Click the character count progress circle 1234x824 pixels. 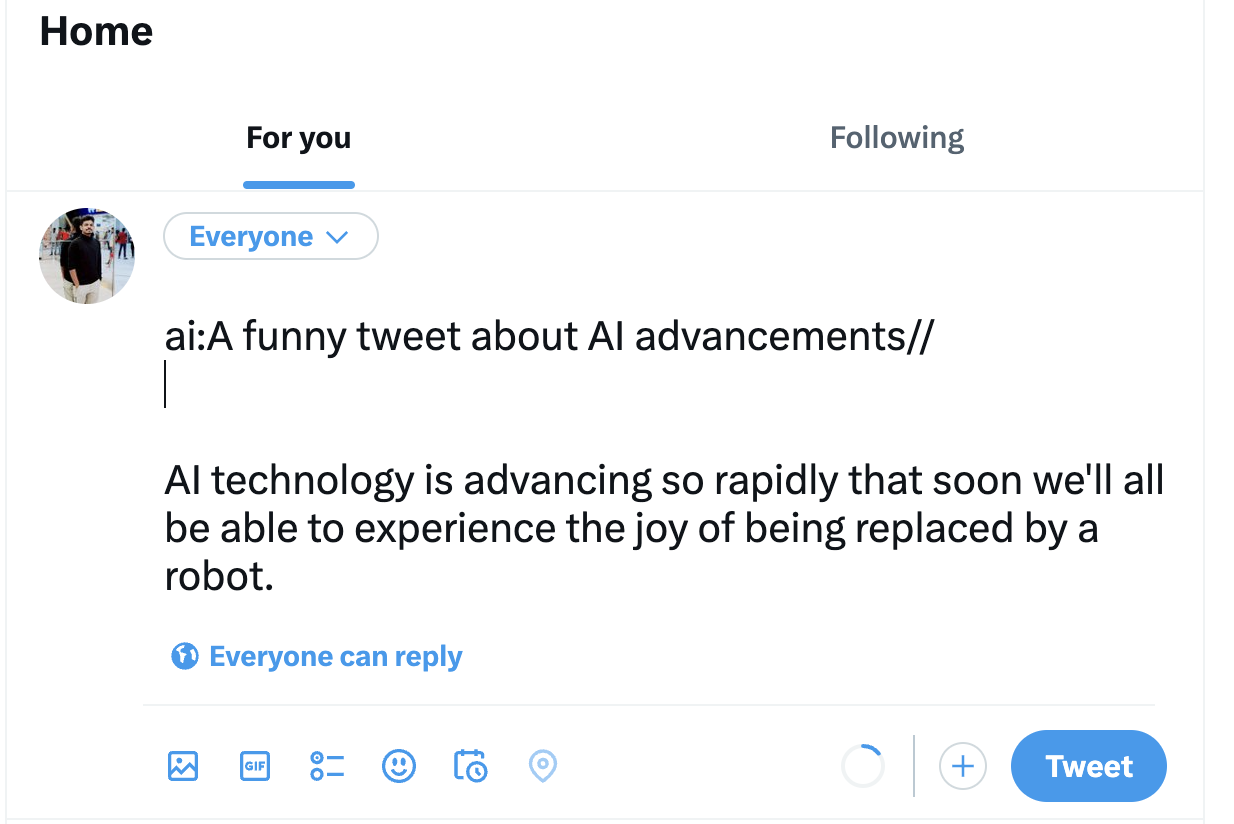[862, 766]
